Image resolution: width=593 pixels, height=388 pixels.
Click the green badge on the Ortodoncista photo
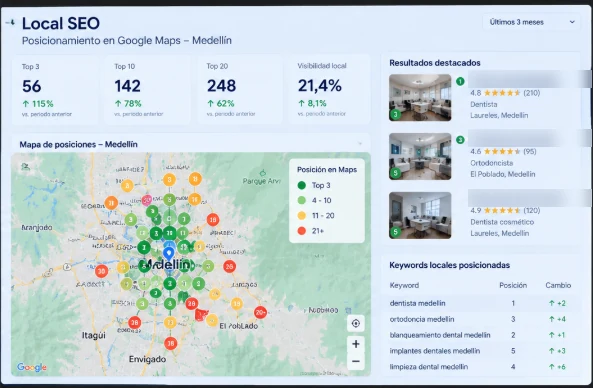click(x=396, y=173)
